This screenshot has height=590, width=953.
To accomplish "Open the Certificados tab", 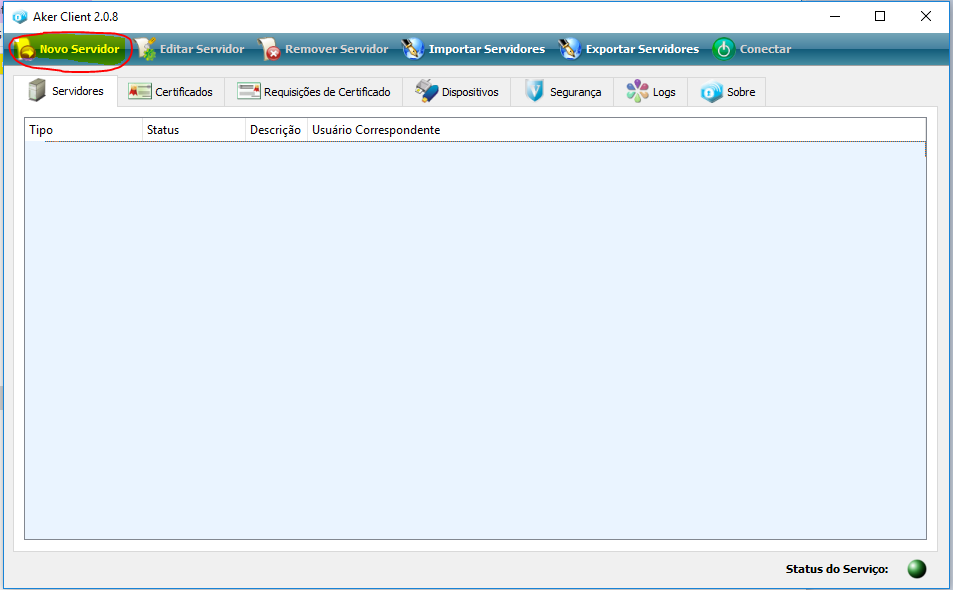I will point(171,92).
